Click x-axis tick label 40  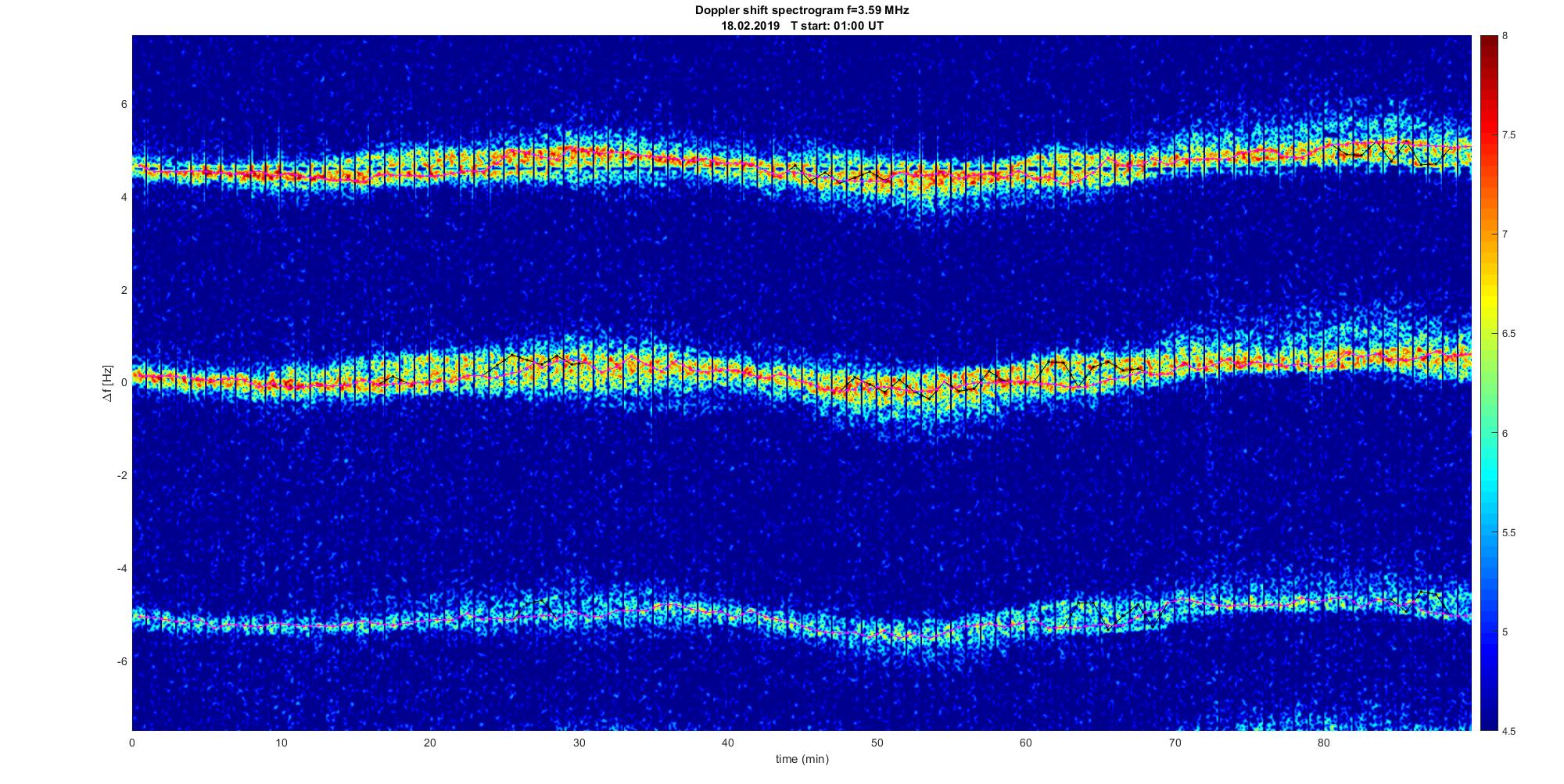(728, 743)
